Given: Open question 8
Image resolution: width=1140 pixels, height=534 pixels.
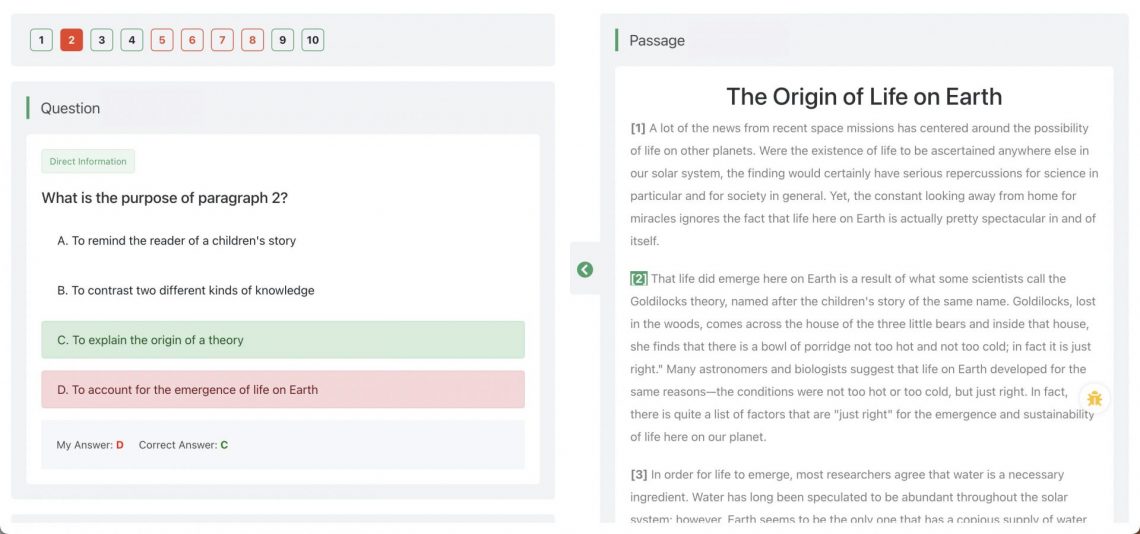Looking at the screenshot, I should 253,40.
